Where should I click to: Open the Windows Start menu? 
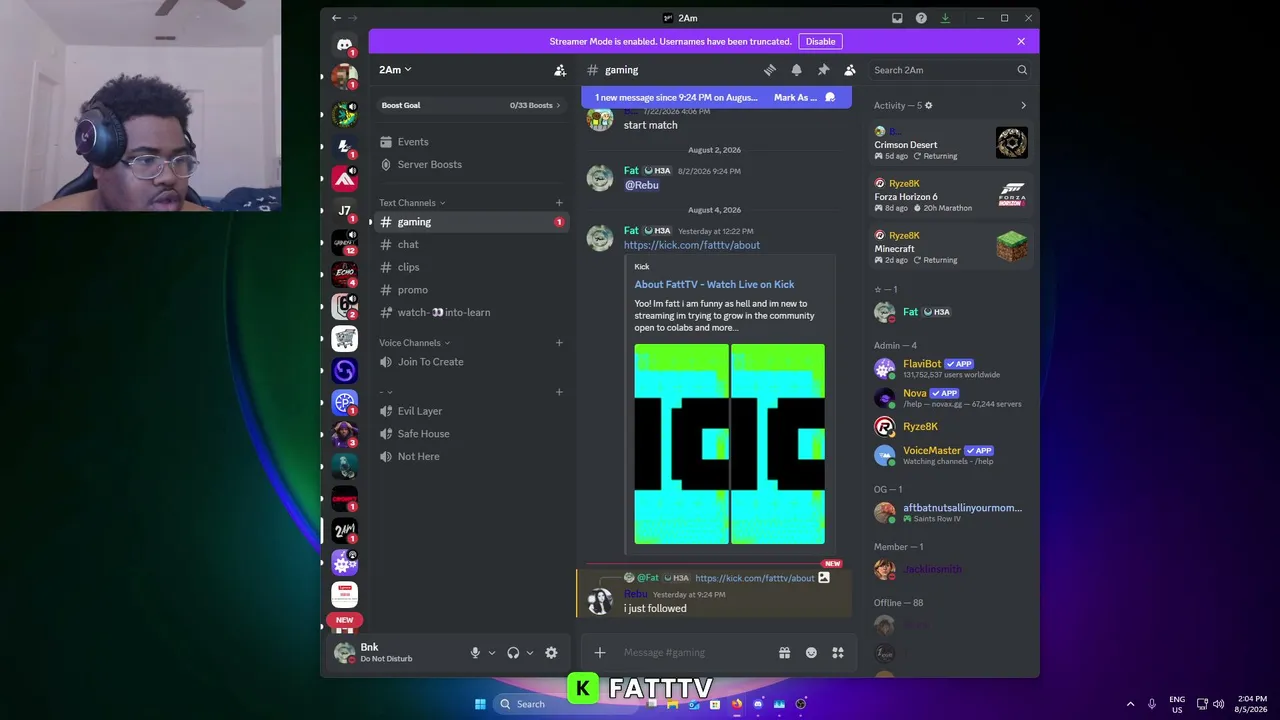480,704
